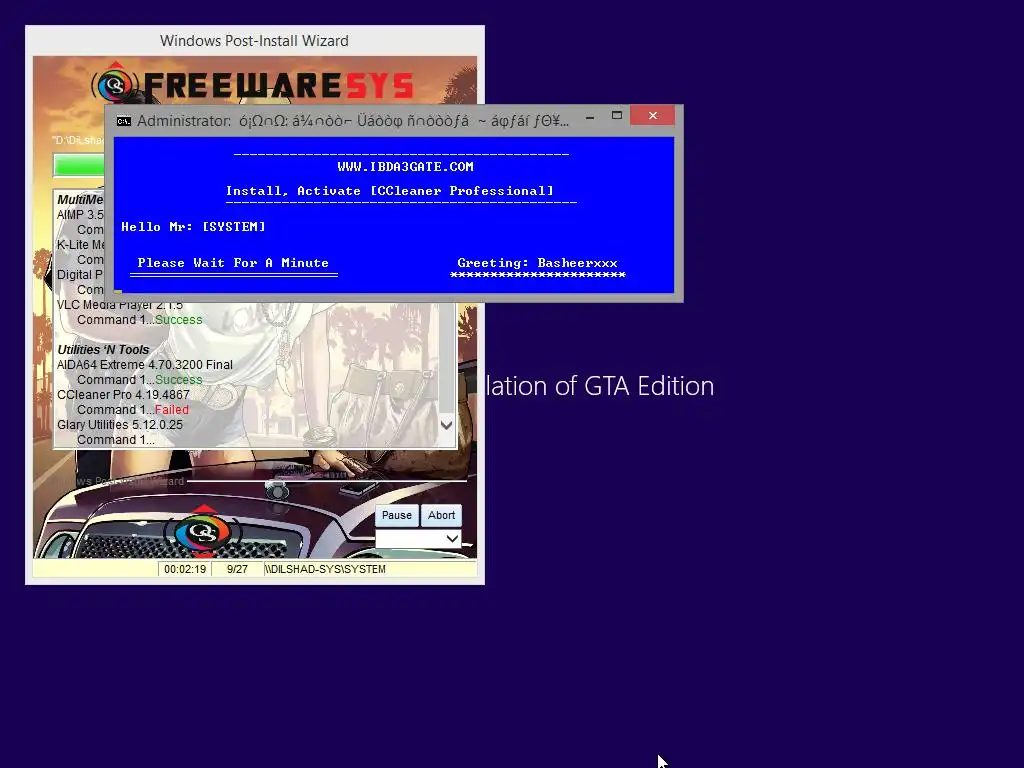The width and height of the screenshot is (1024, 768).
Task: Click the 'VLC Media Player' entry
Action: (x=120, y=305)
